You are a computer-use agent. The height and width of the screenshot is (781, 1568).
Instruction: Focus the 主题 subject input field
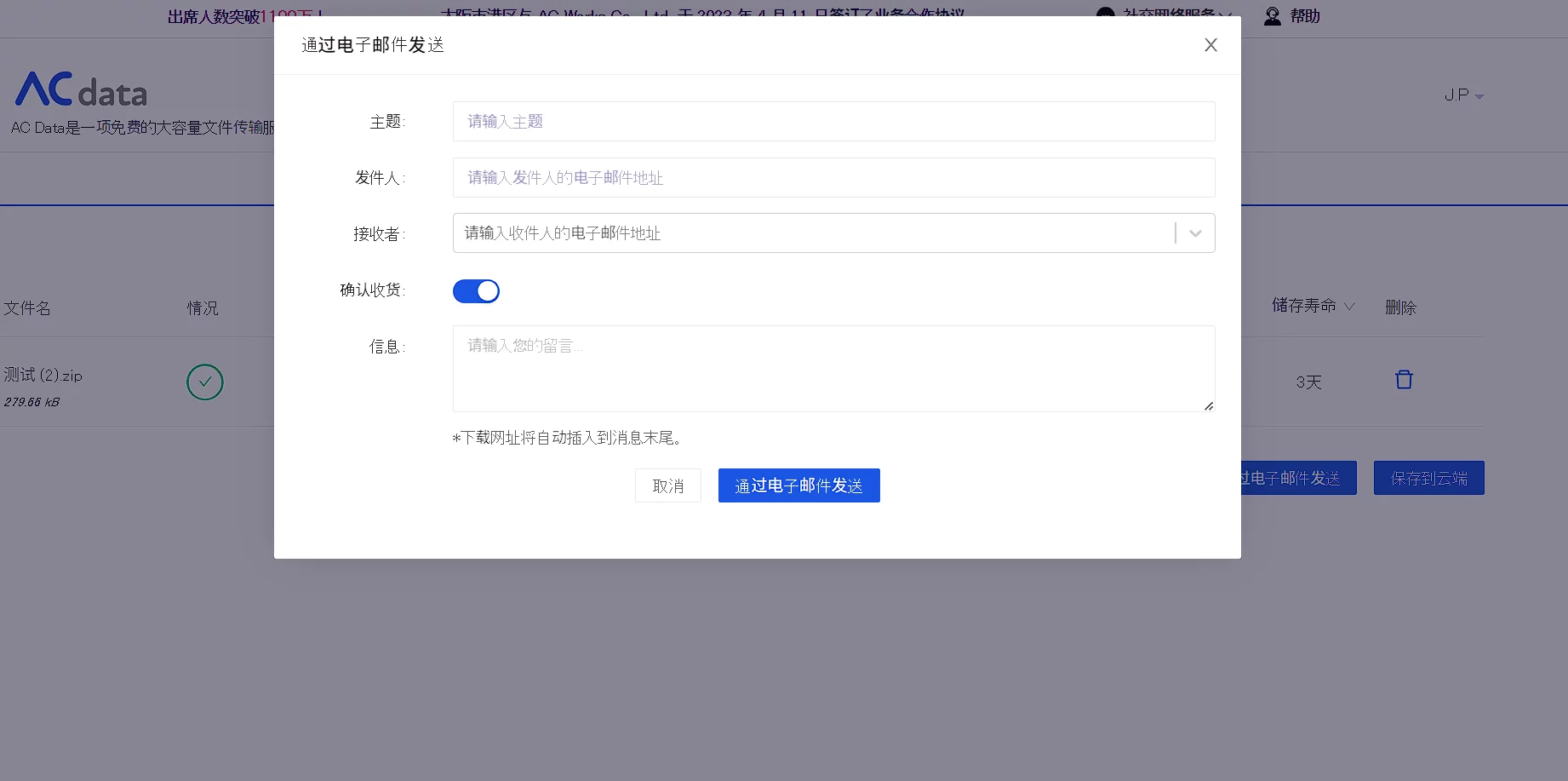(833, 122)
